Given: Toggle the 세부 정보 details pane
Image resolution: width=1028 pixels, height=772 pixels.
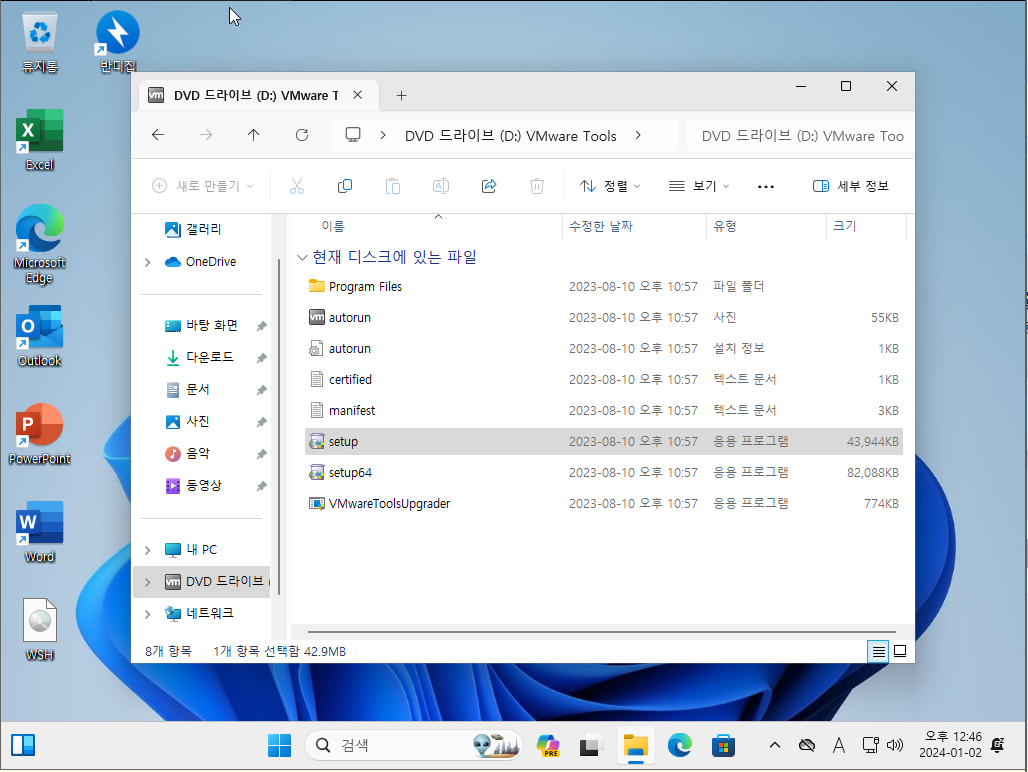Looking at the screenshot, I should tap(850, 186).
